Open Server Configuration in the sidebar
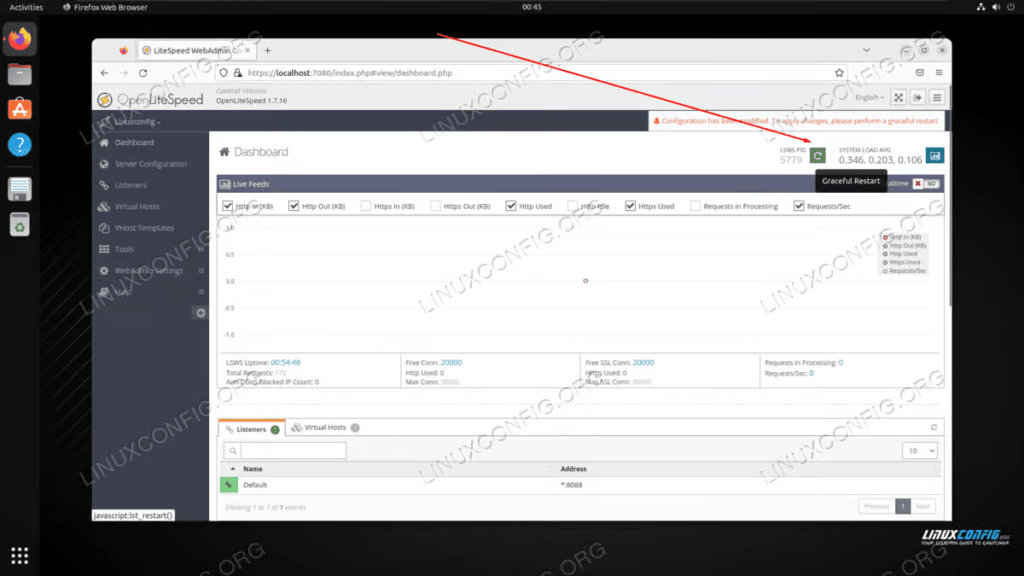Screen dimensions: 1024x576 (150, 164)
